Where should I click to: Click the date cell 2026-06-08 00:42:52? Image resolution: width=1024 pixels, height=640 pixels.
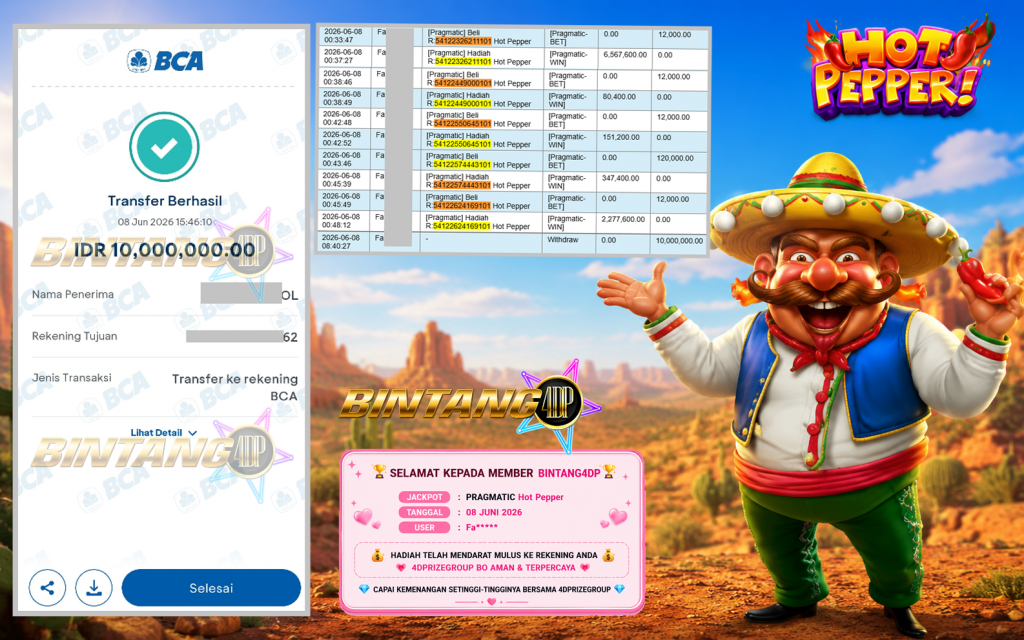pyautogui.click(x=345, y=139)
